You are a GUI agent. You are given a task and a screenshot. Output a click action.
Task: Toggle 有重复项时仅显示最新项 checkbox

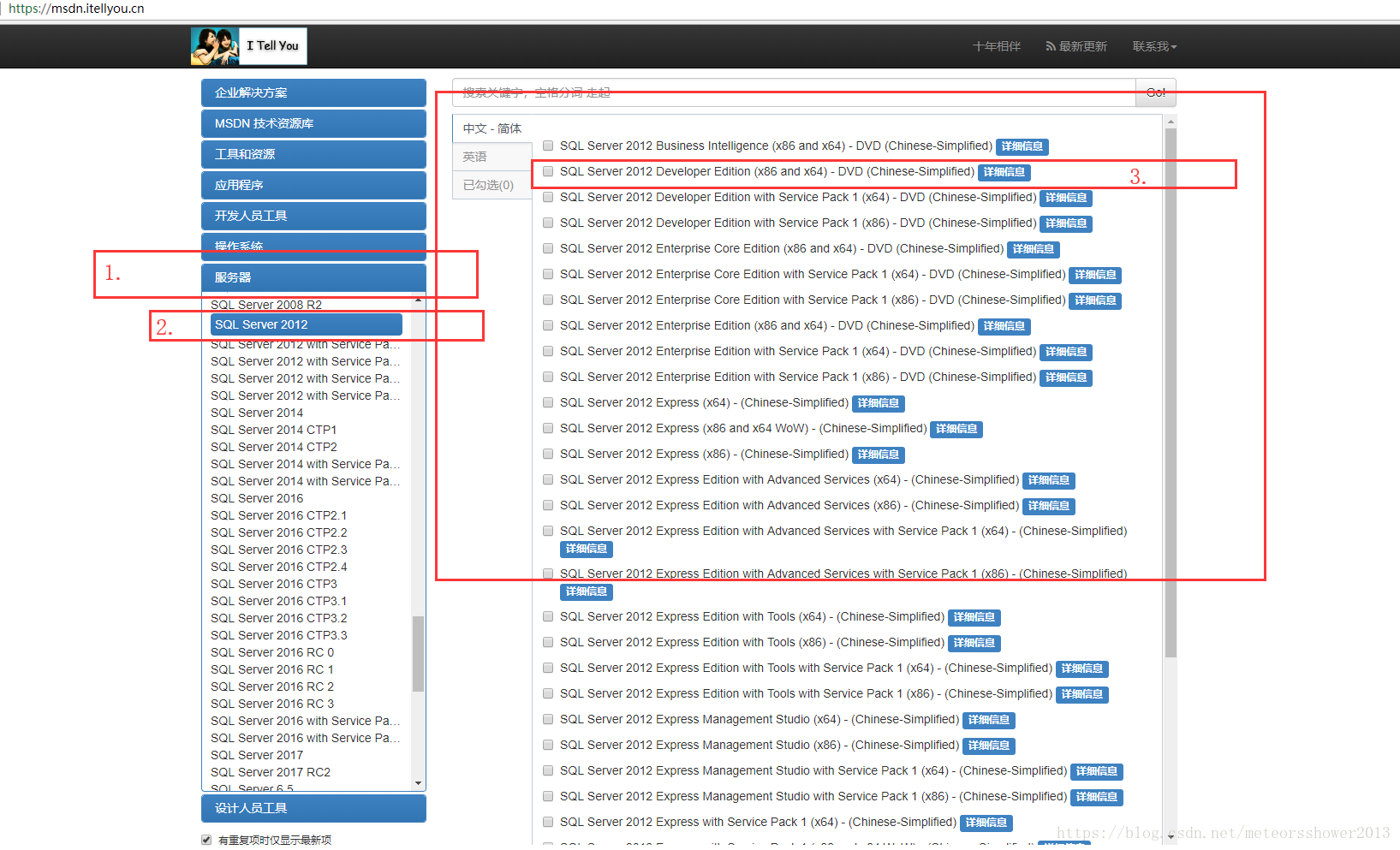coord(206,840)
